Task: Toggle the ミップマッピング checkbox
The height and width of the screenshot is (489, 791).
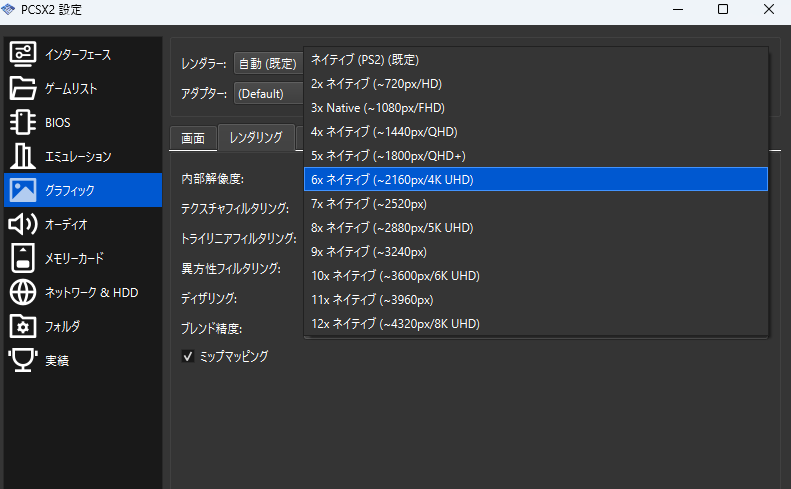Action: point(188,356)
